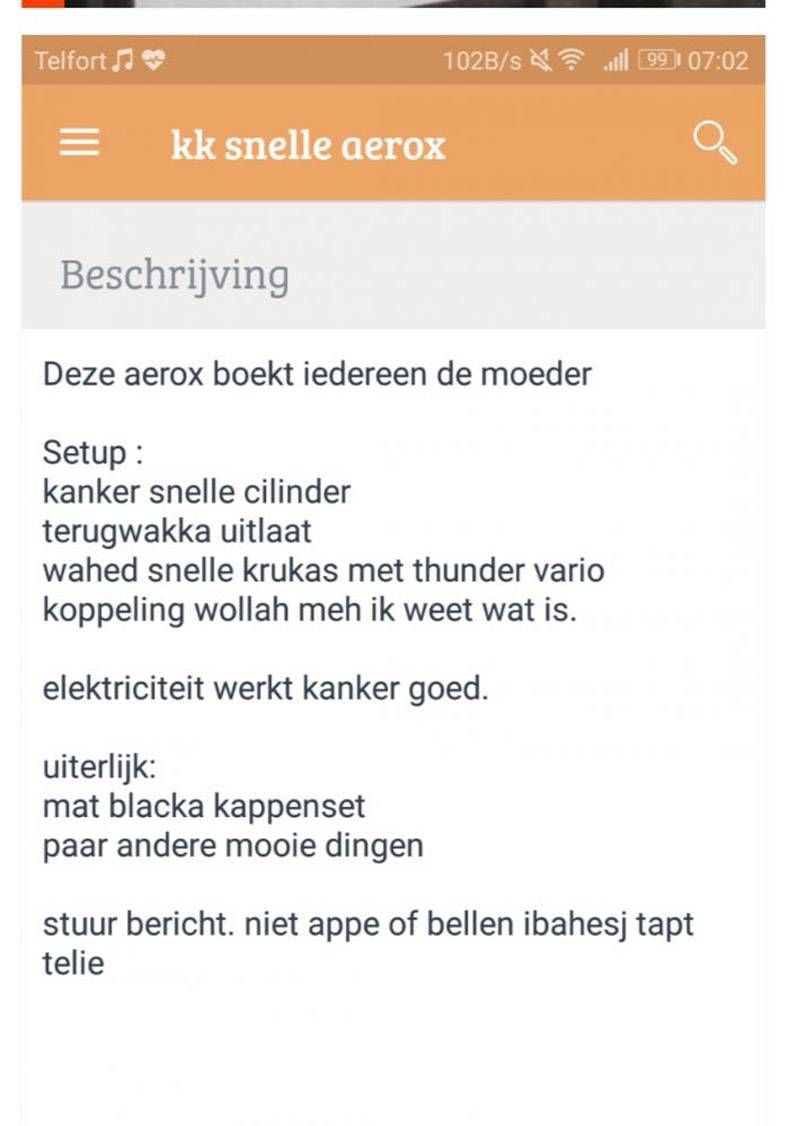Collapse the Beschrijving section header

pyautogui.click(x=175, y=275)
